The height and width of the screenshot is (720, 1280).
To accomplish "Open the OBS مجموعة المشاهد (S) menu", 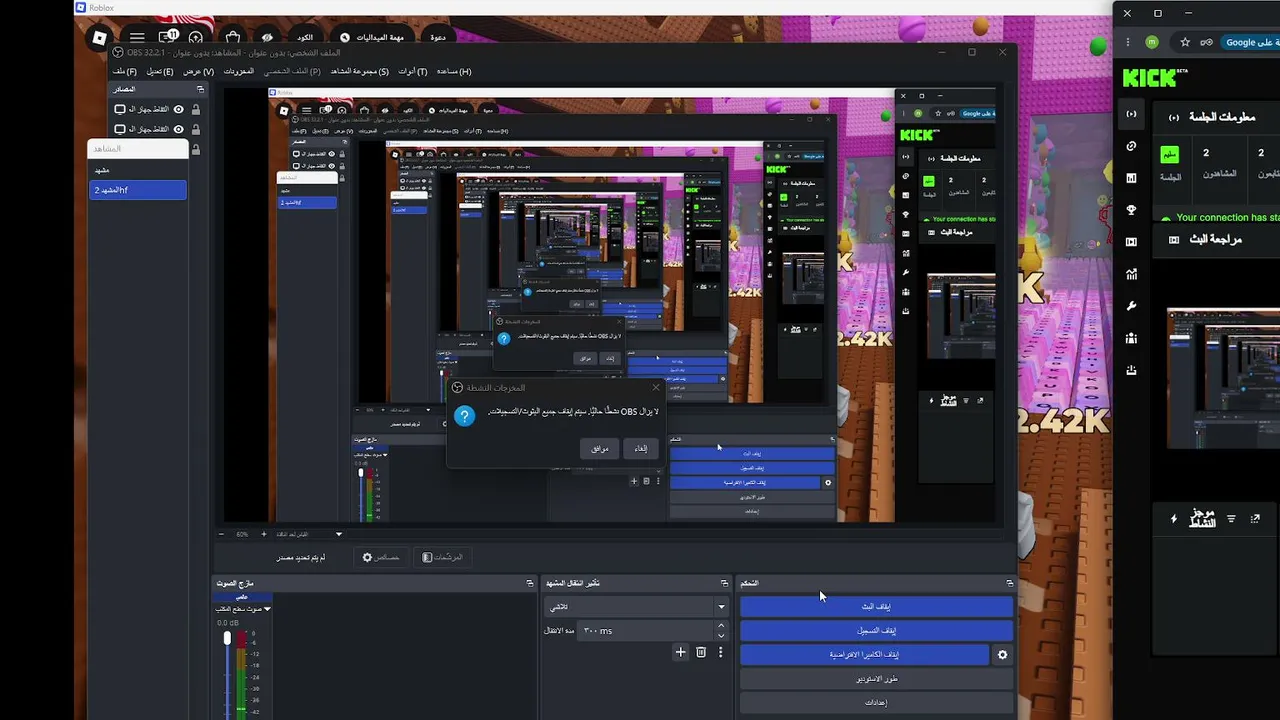I will 359,71.
